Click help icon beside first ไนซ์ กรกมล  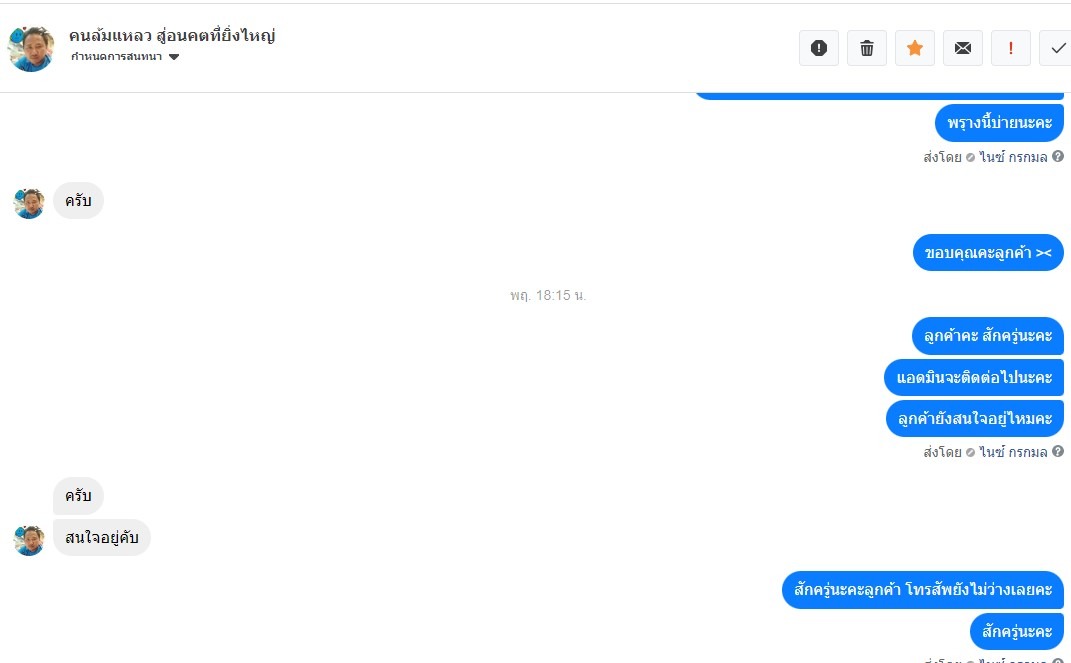pyautogui.click(x=1058, y=156)
